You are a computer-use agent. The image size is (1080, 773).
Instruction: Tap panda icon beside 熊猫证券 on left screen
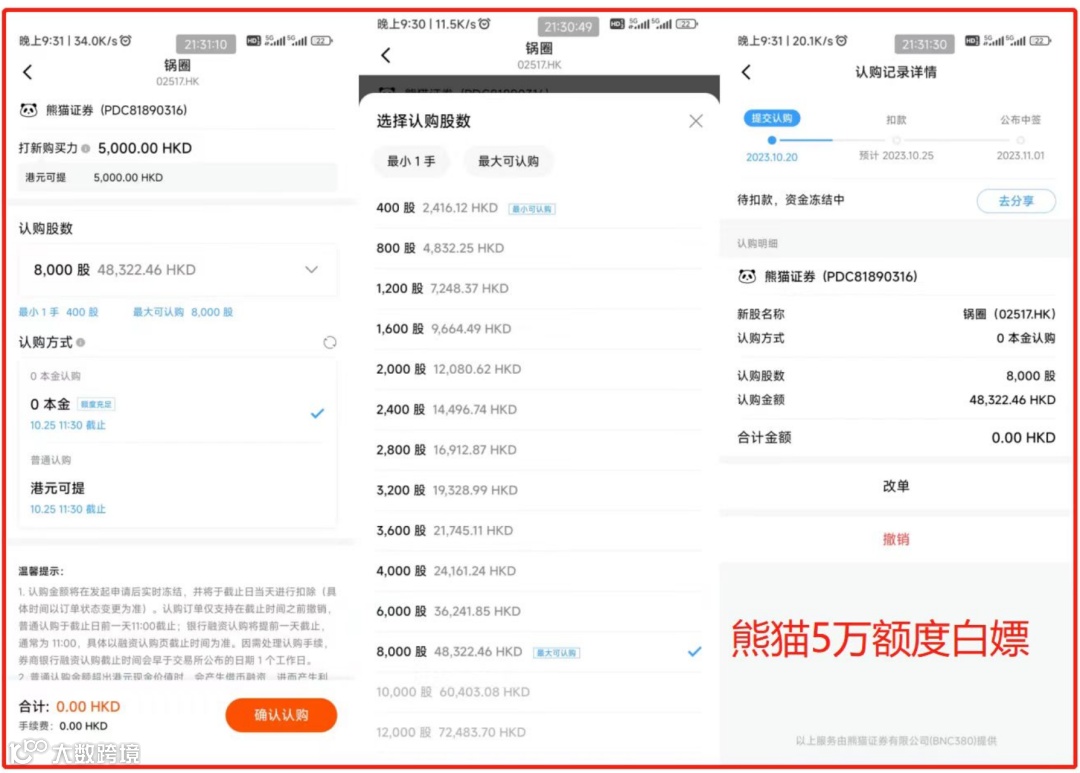click(x=28, y=110)
